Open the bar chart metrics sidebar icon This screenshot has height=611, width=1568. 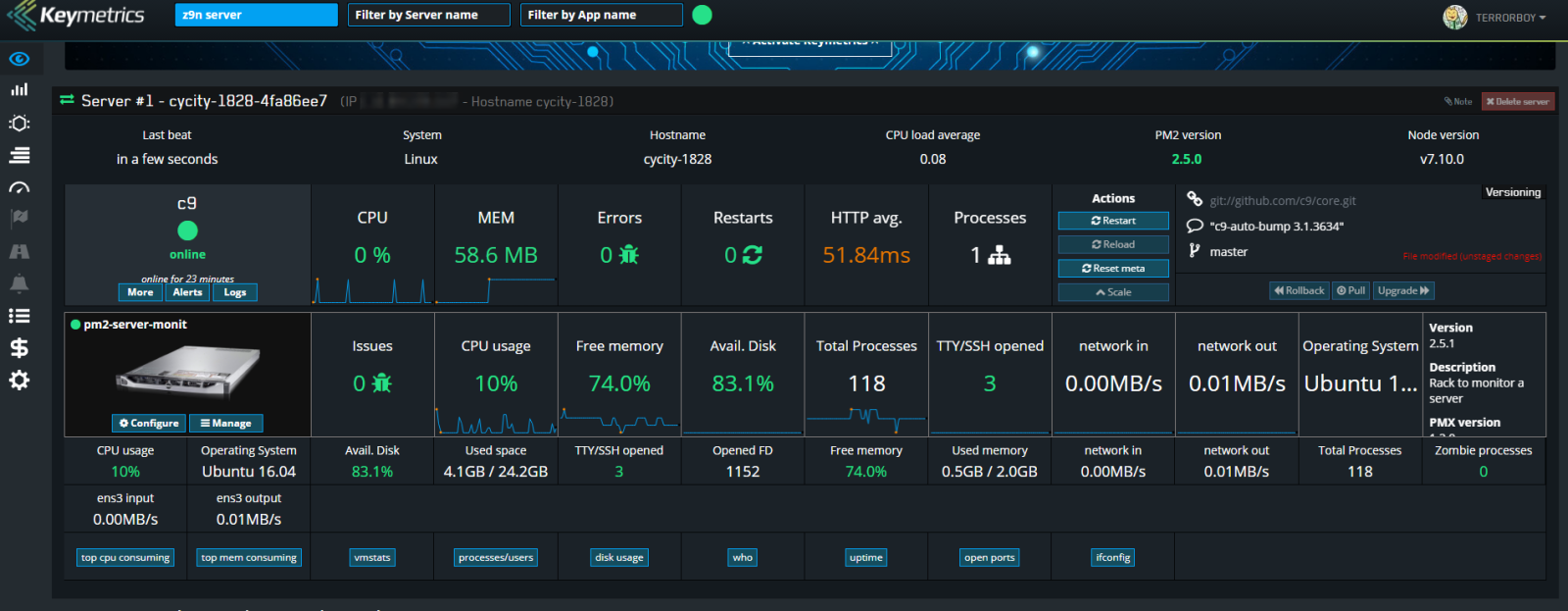[19, 90]
